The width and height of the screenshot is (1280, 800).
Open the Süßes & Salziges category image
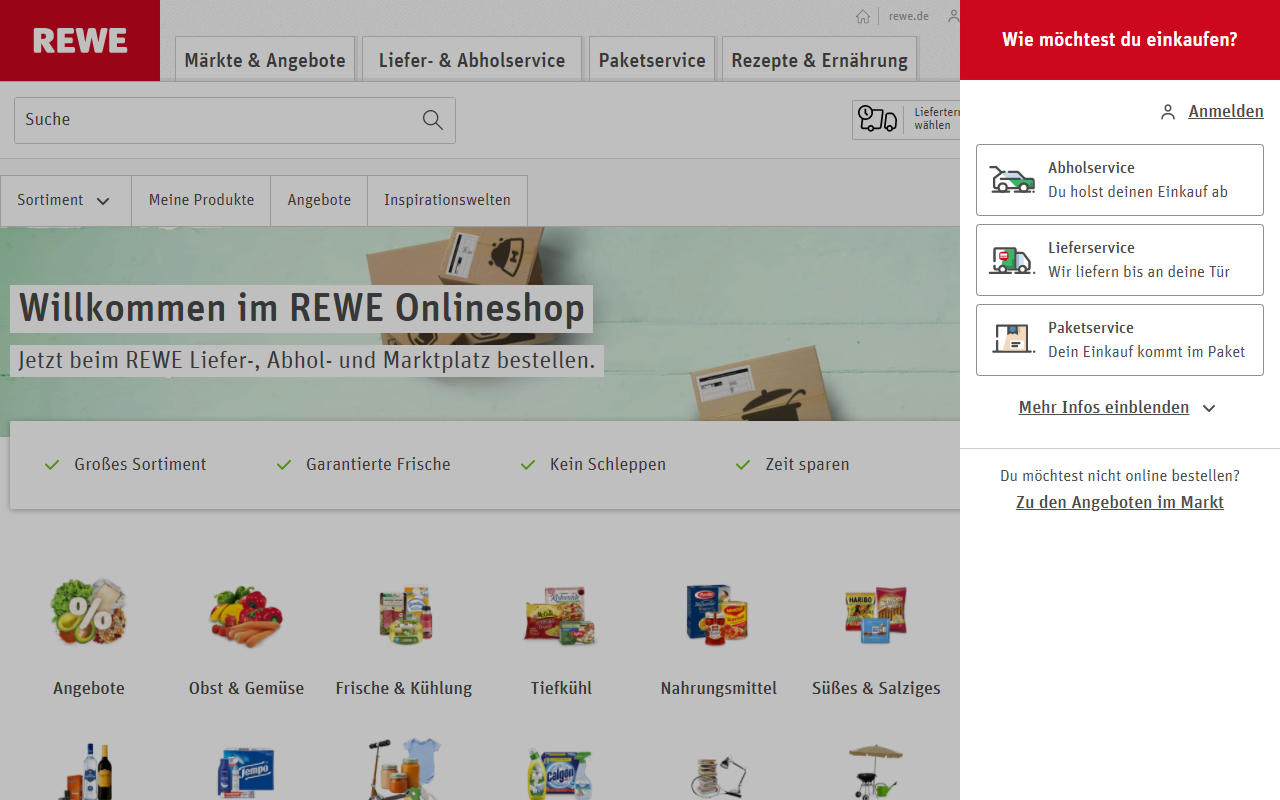(876, 613)
